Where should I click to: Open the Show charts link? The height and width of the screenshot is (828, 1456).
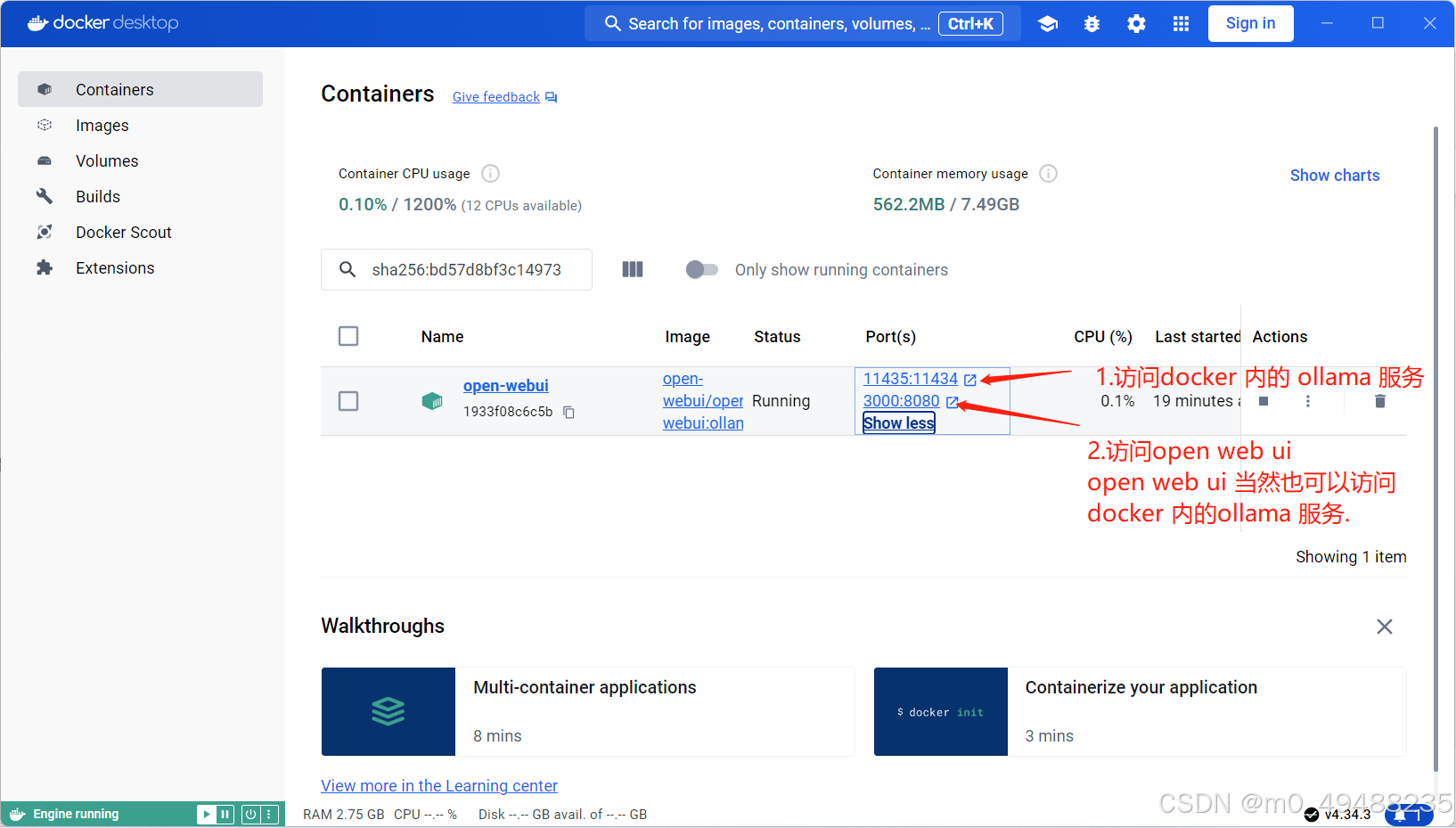tap(1334, 175)
